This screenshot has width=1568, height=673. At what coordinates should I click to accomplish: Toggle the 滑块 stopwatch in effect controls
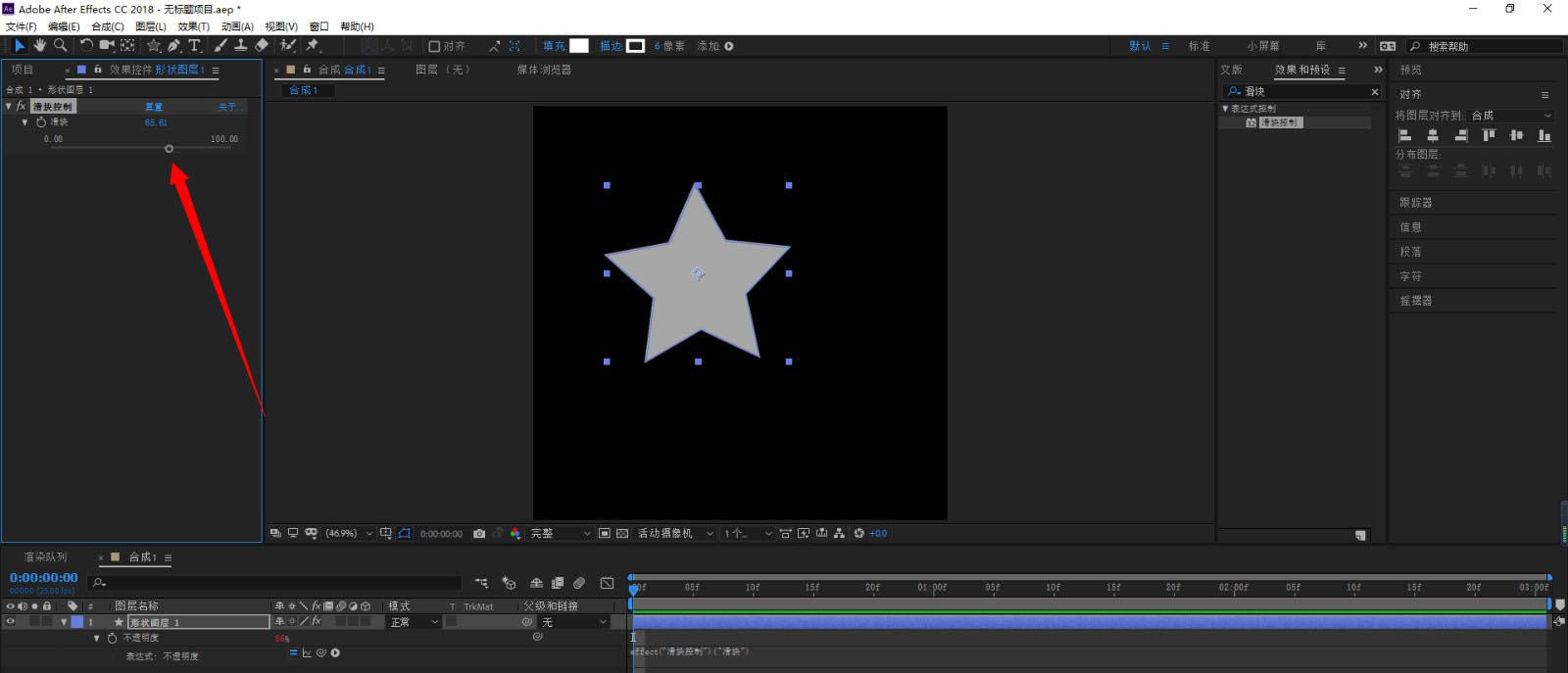41,122
